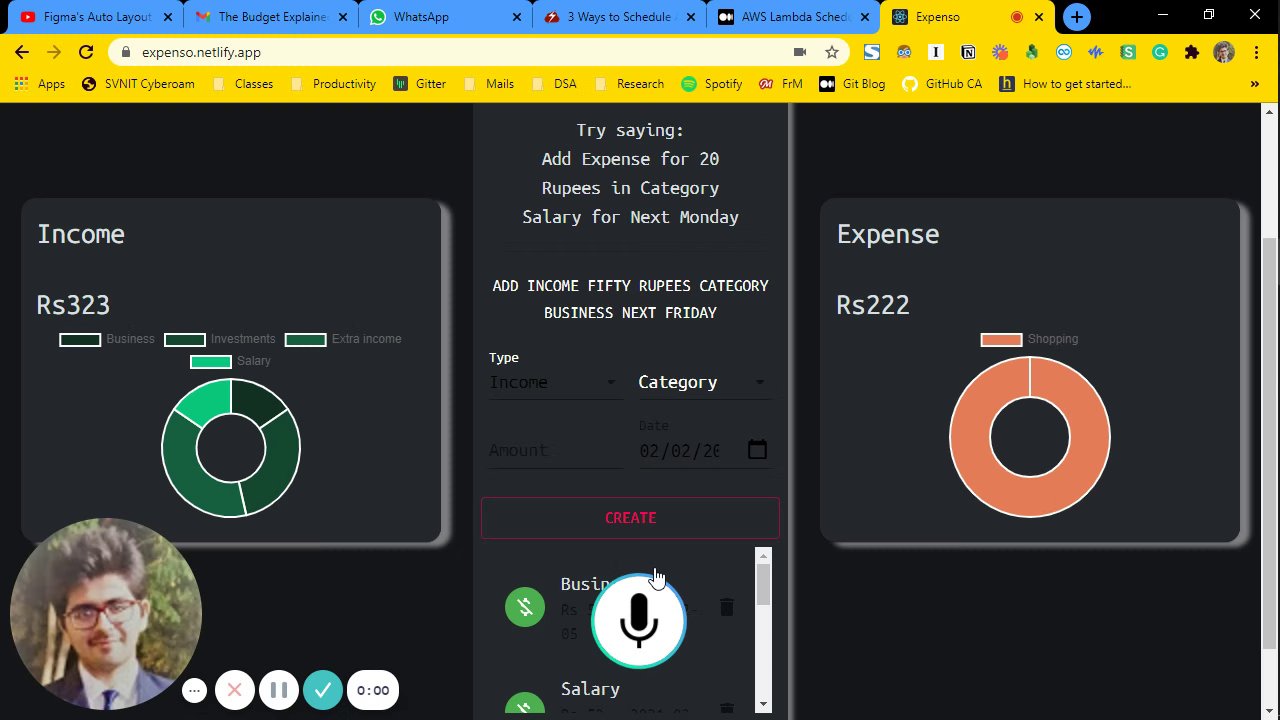The width and height of the screenshot is (1280, 720).
Task: Toggle the Extra income legend item
Action: tap(343, 339)
